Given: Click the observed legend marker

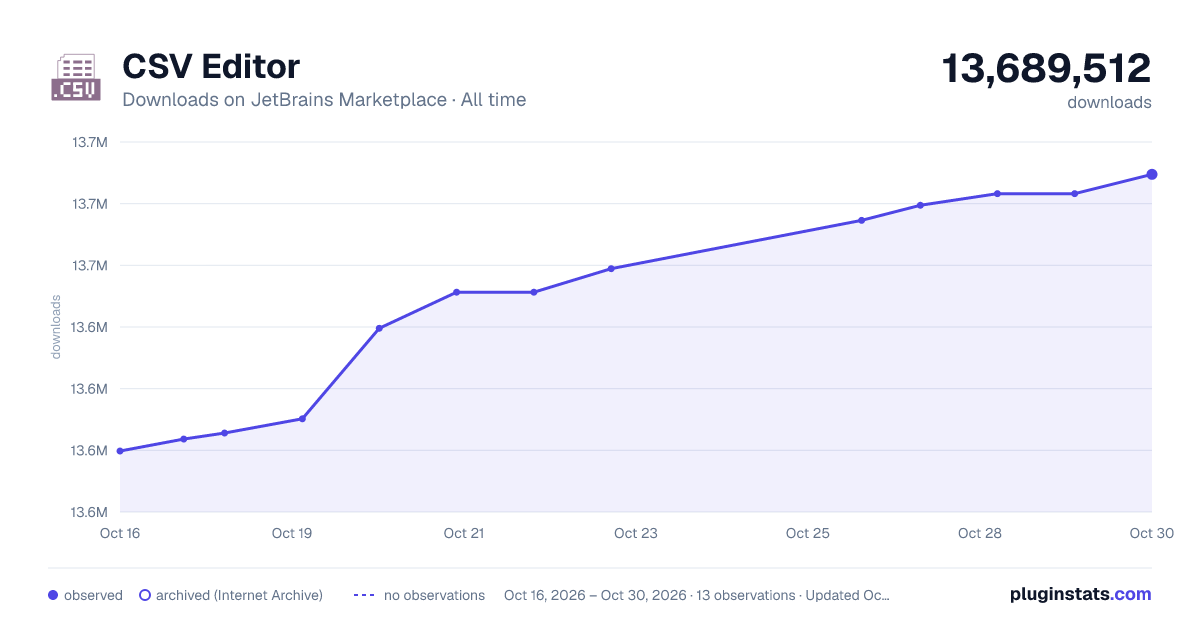Looking at the screenshot, I should coord(53,595).
